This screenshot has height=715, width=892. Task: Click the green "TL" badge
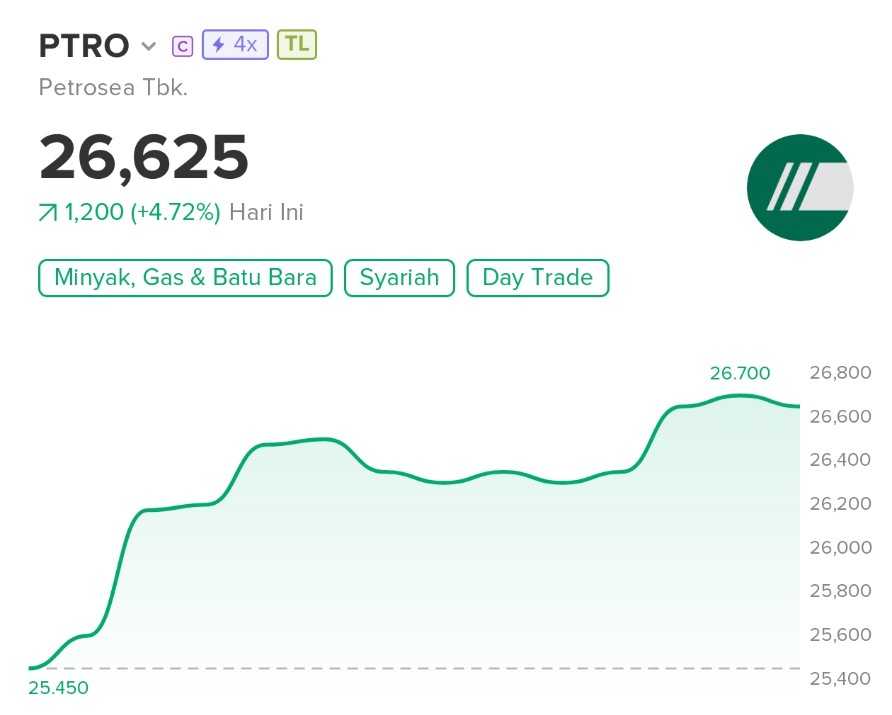tap(294, 44)
